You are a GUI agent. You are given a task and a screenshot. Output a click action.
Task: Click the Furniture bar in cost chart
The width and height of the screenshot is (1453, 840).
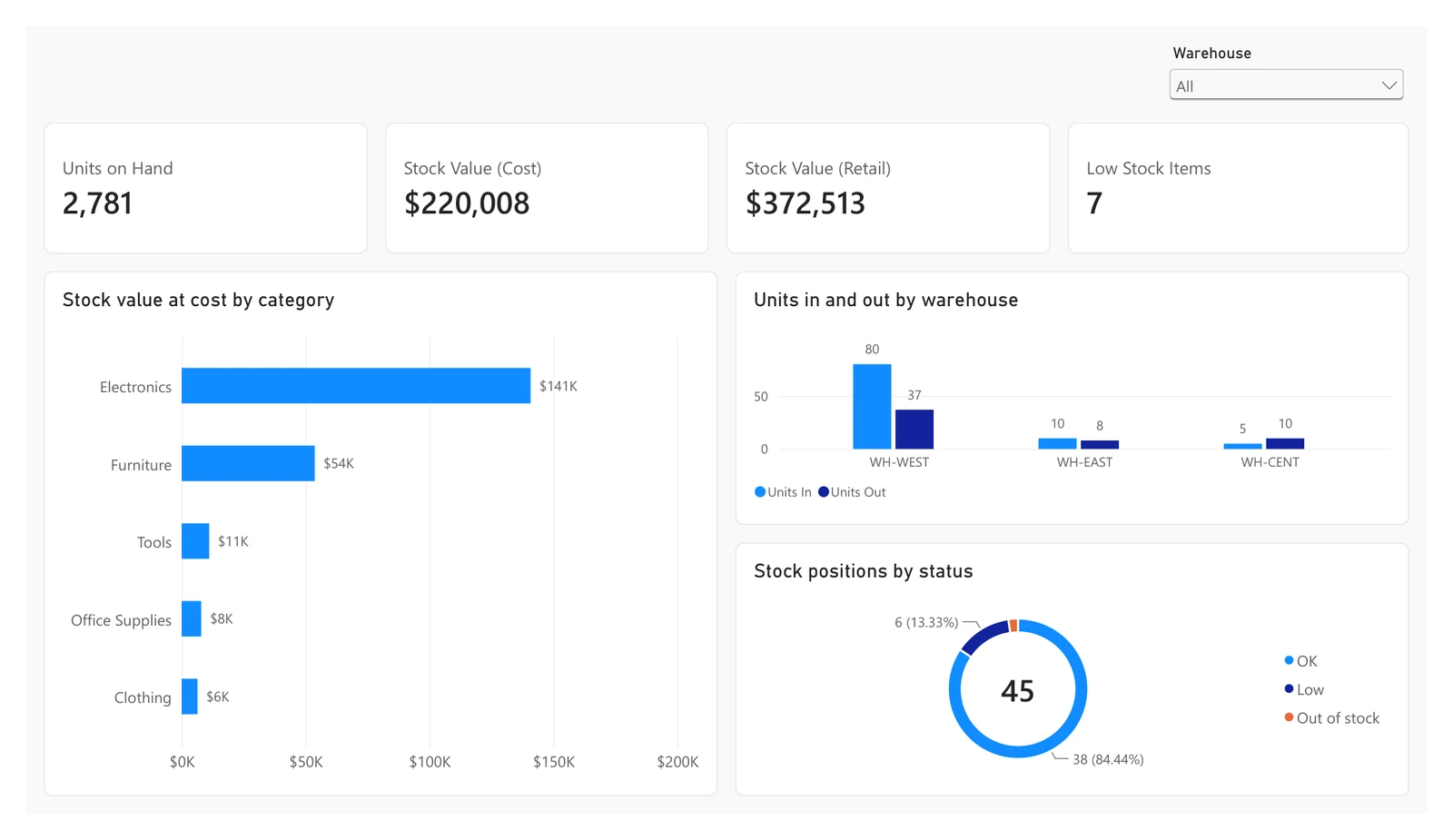click(x=248, y=463)
